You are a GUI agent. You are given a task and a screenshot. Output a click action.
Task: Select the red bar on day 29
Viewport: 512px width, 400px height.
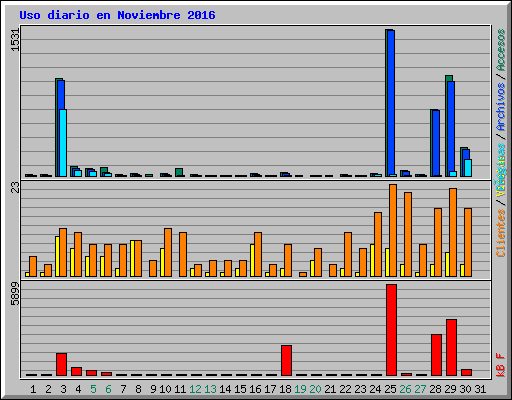pyautogui.click(x=451, y=347)
